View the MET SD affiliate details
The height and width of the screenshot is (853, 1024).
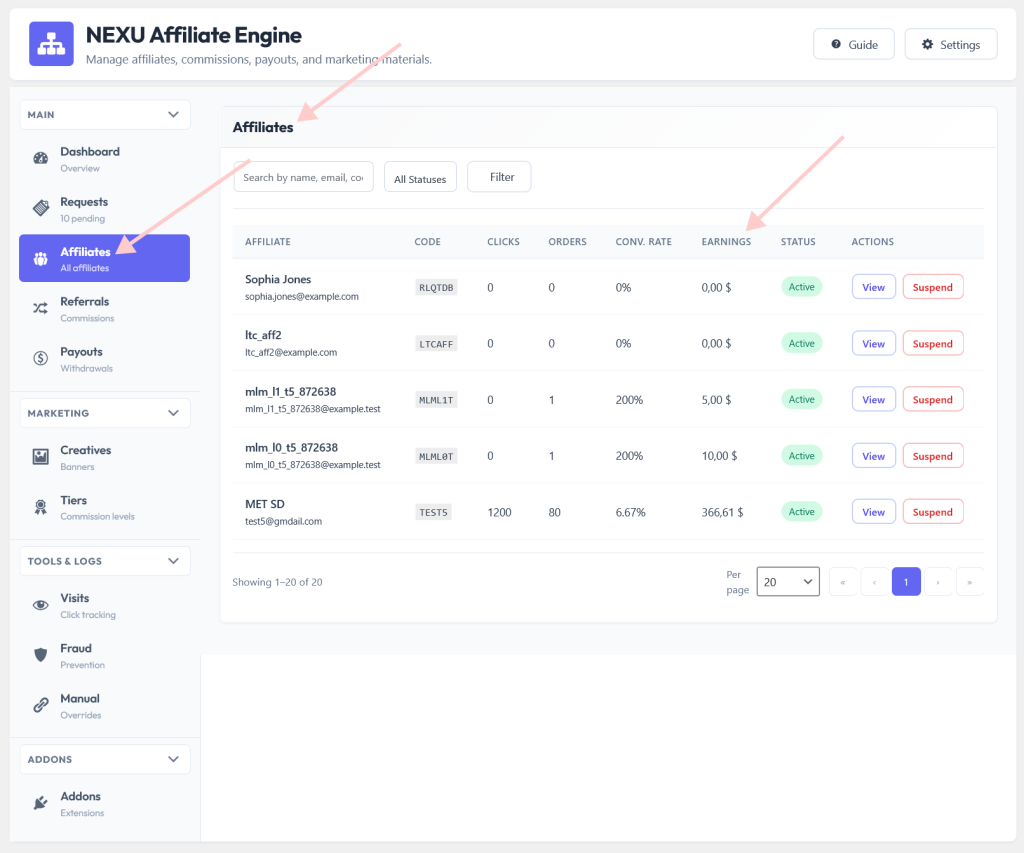[x=873, y=511]
